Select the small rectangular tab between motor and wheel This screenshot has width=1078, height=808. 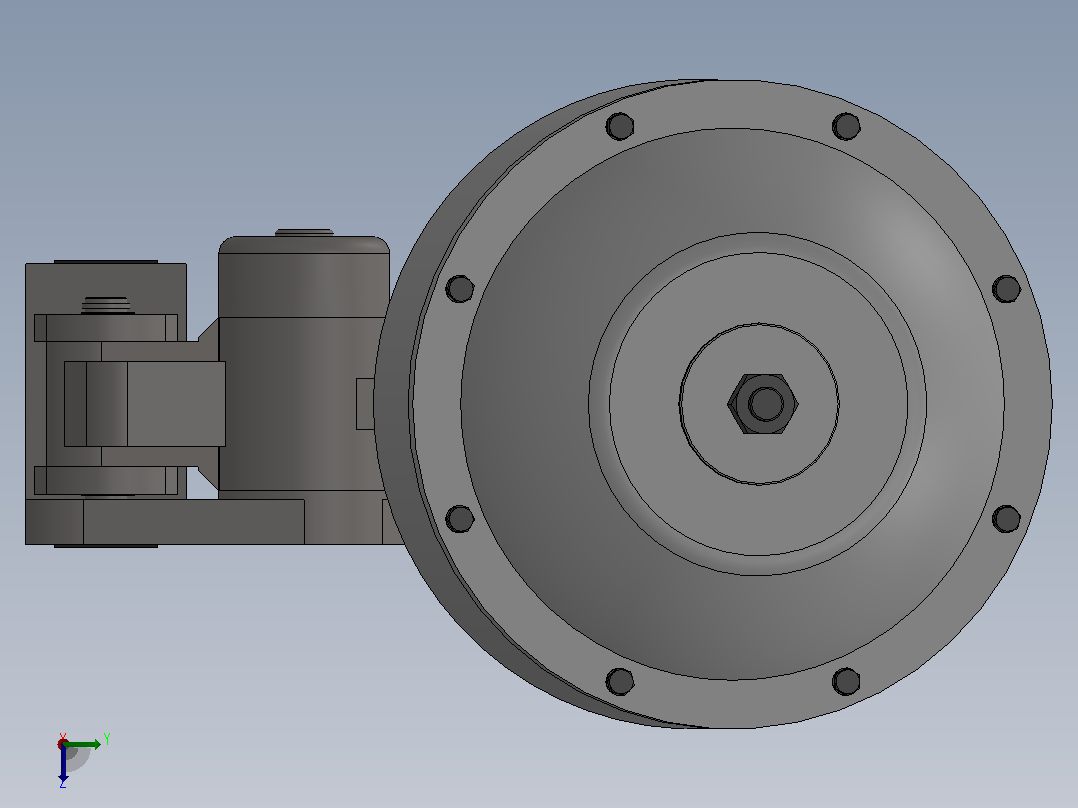pos(365,404)
